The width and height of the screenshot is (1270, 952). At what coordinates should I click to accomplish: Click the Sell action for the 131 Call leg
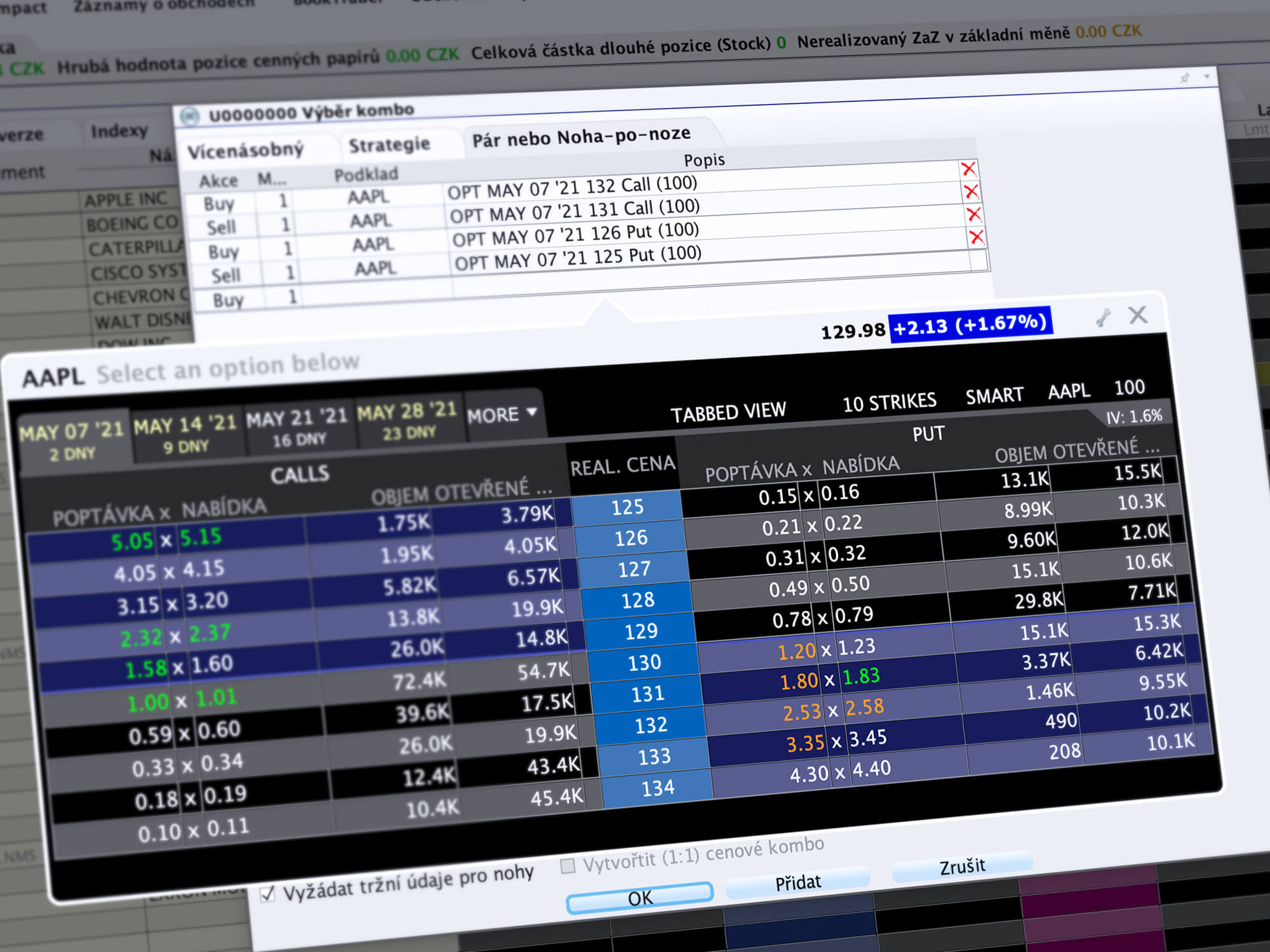[x=222, y=227]
